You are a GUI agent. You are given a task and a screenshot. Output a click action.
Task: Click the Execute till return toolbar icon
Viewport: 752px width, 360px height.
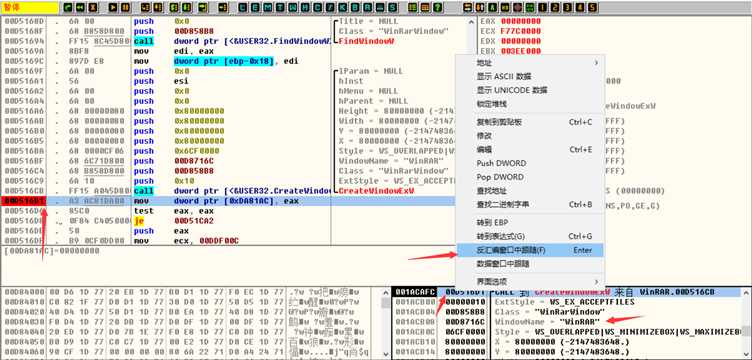pos(203,7)
